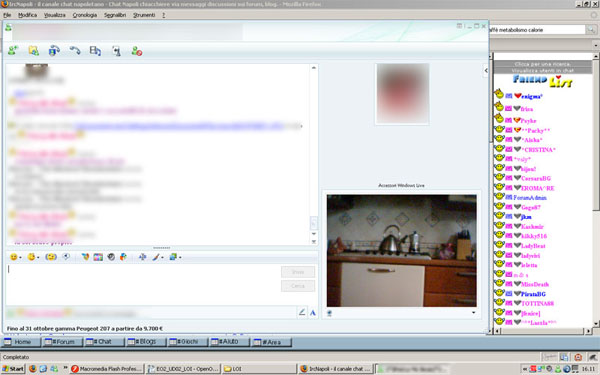Open the webcam options dropdown arrow
This screenshot has width=600, height=375.
tap(473, 313)
